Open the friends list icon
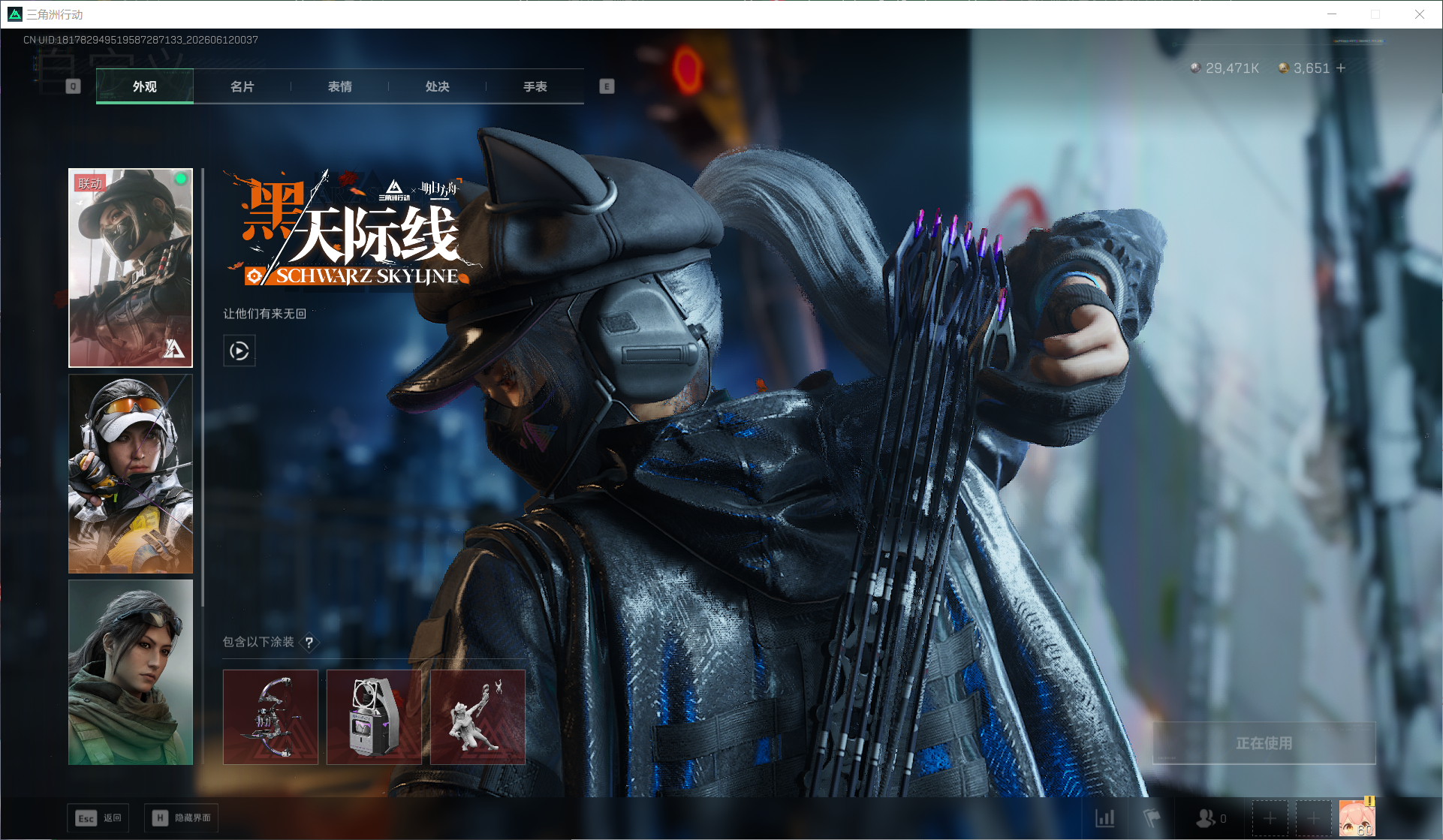Viewport: 1443px width, 840px height. tap(1210, 817)
